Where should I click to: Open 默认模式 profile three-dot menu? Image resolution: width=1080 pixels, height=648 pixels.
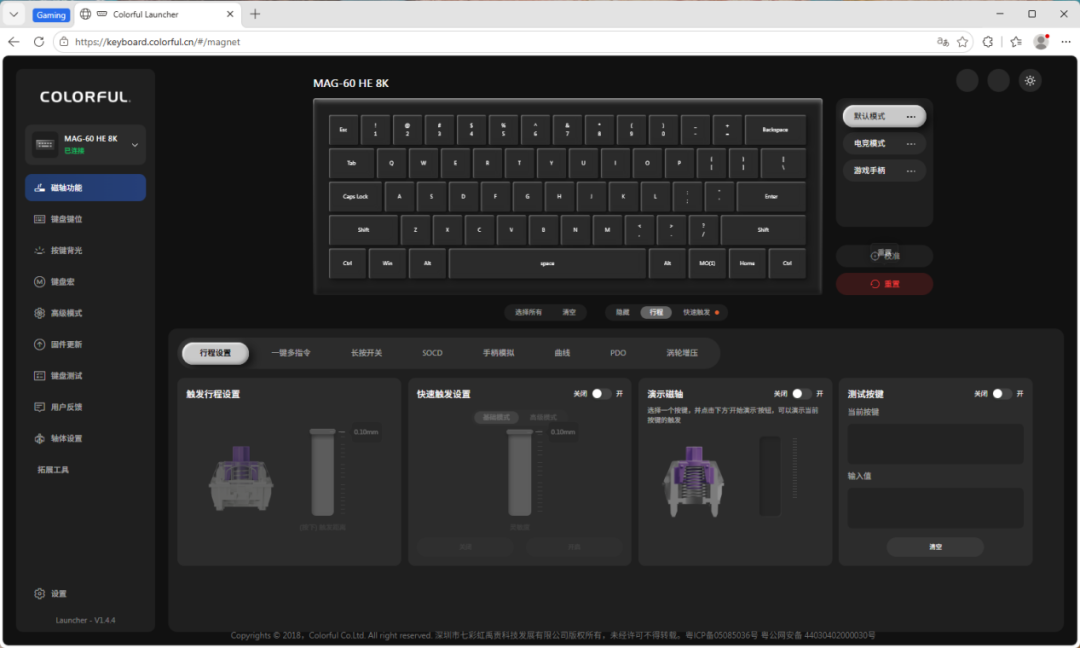[911, 116]
